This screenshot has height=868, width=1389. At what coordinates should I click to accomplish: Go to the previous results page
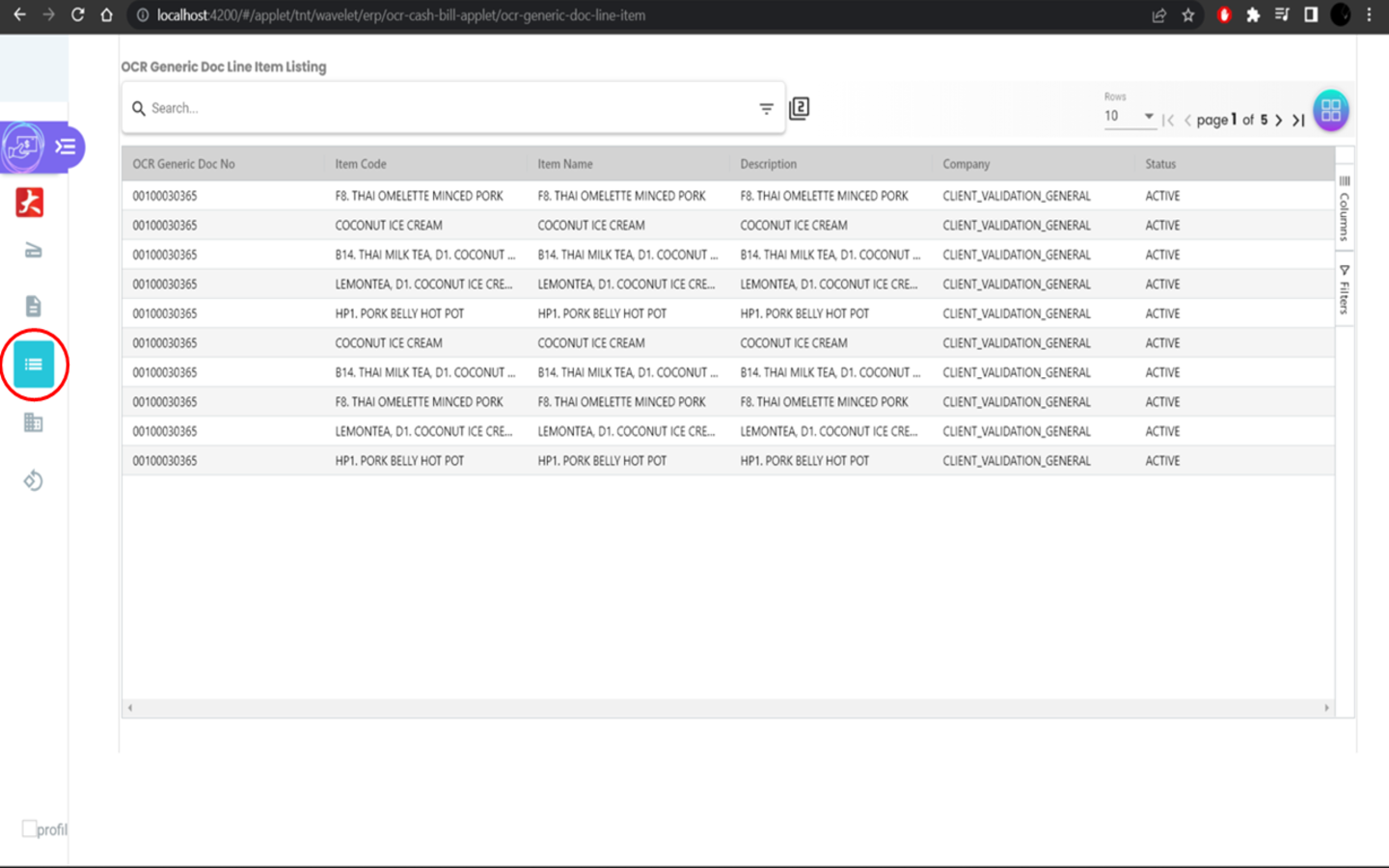click(x=1187, y=121)
